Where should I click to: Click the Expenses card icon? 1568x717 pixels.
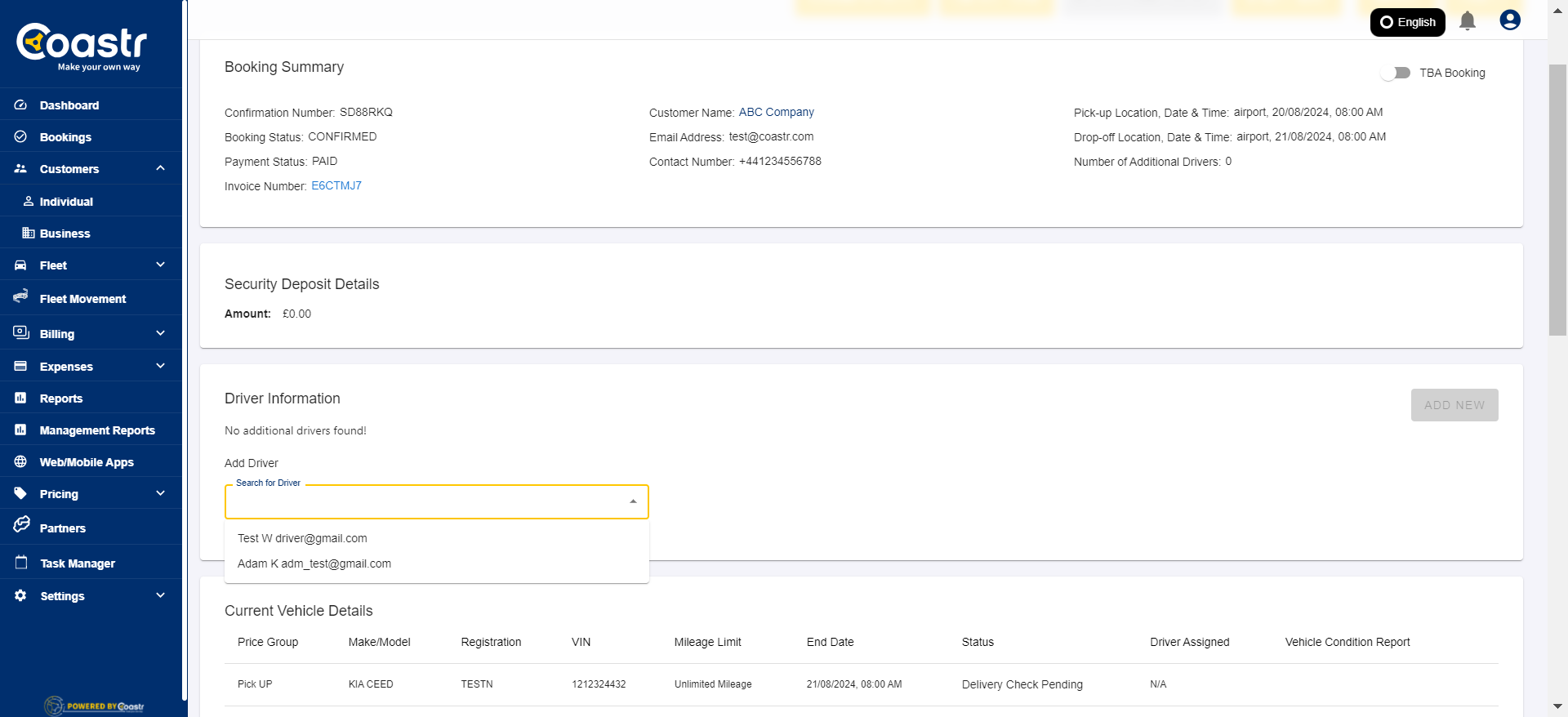coord(20,366)
